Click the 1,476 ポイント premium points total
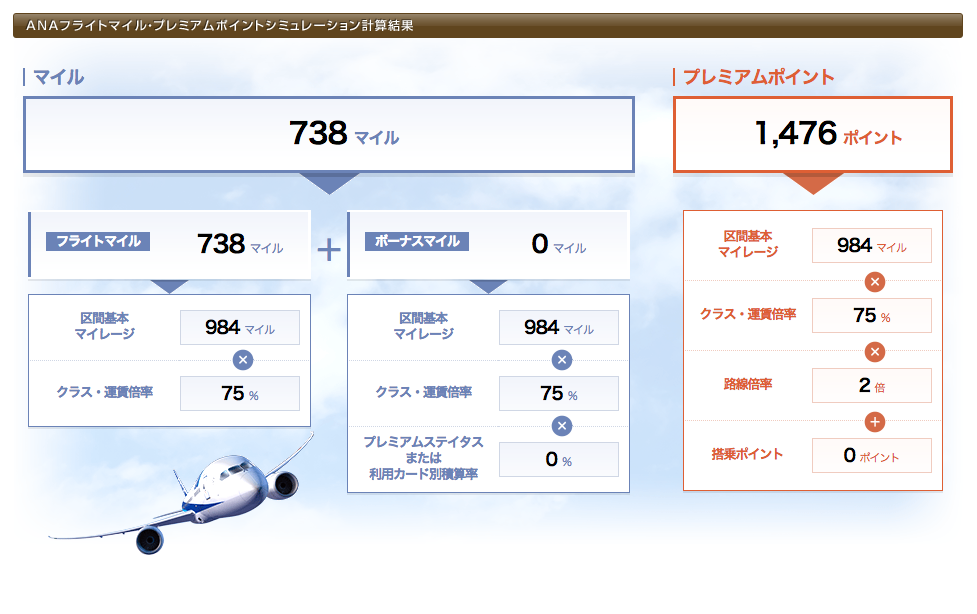Viewport: 977px width, 614px height. [813, 134]
